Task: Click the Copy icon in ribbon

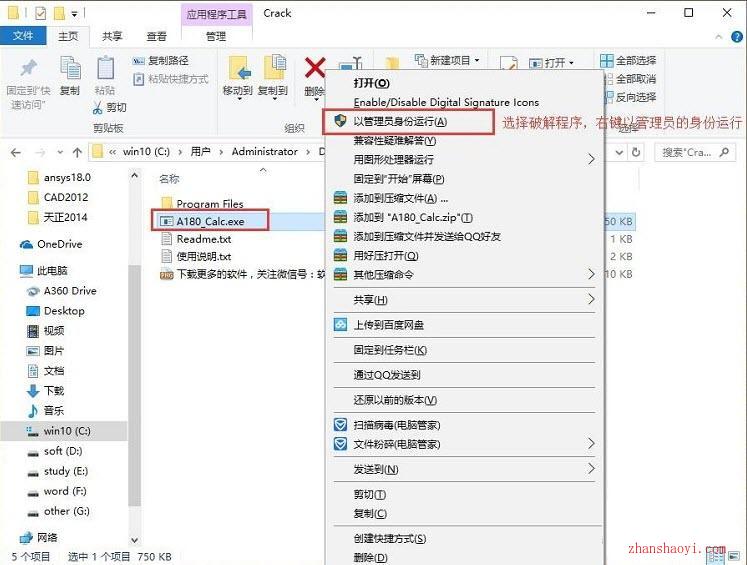Action: pyautogui.click(x=70, y=68)
